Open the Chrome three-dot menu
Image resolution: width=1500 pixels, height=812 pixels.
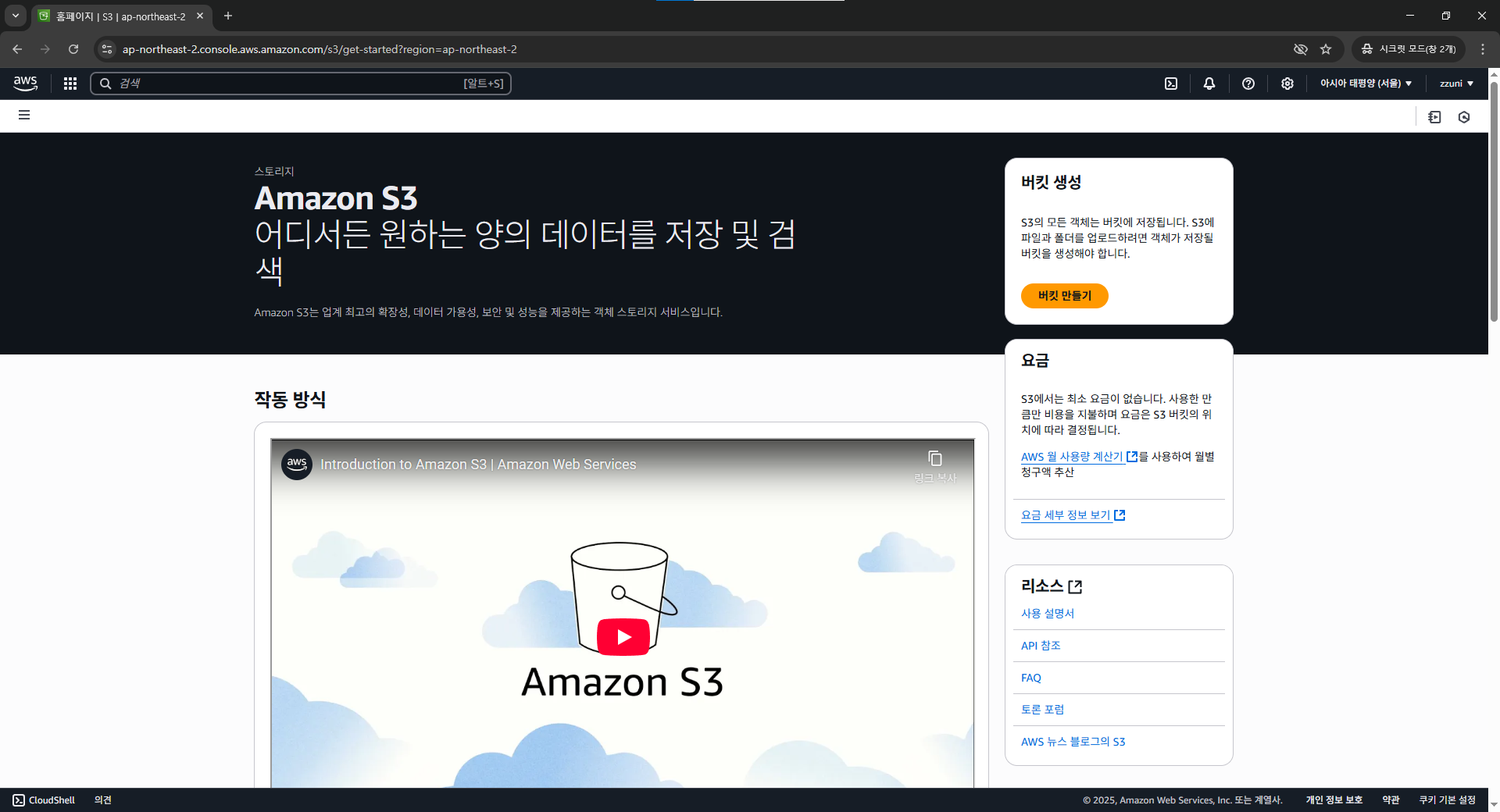1483,49
